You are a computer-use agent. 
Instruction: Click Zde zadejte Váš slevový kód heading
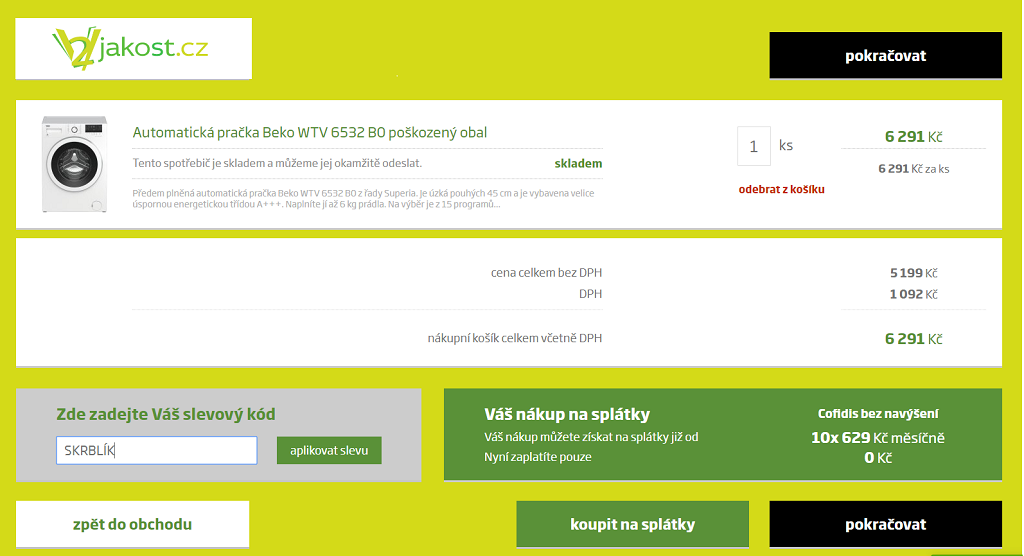coord(166,414)
